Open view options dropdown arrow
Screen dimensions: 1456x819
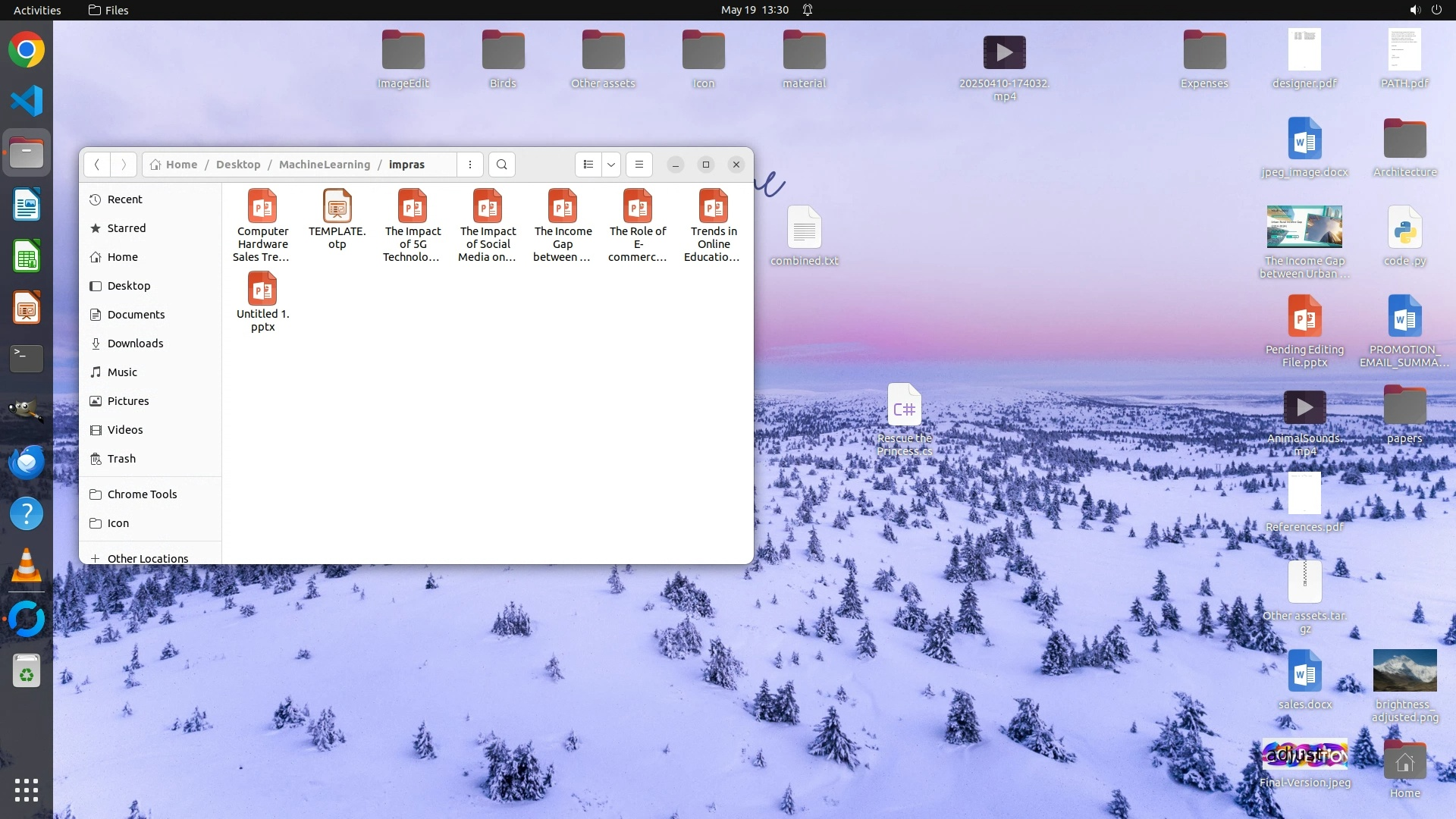(611, 165)
